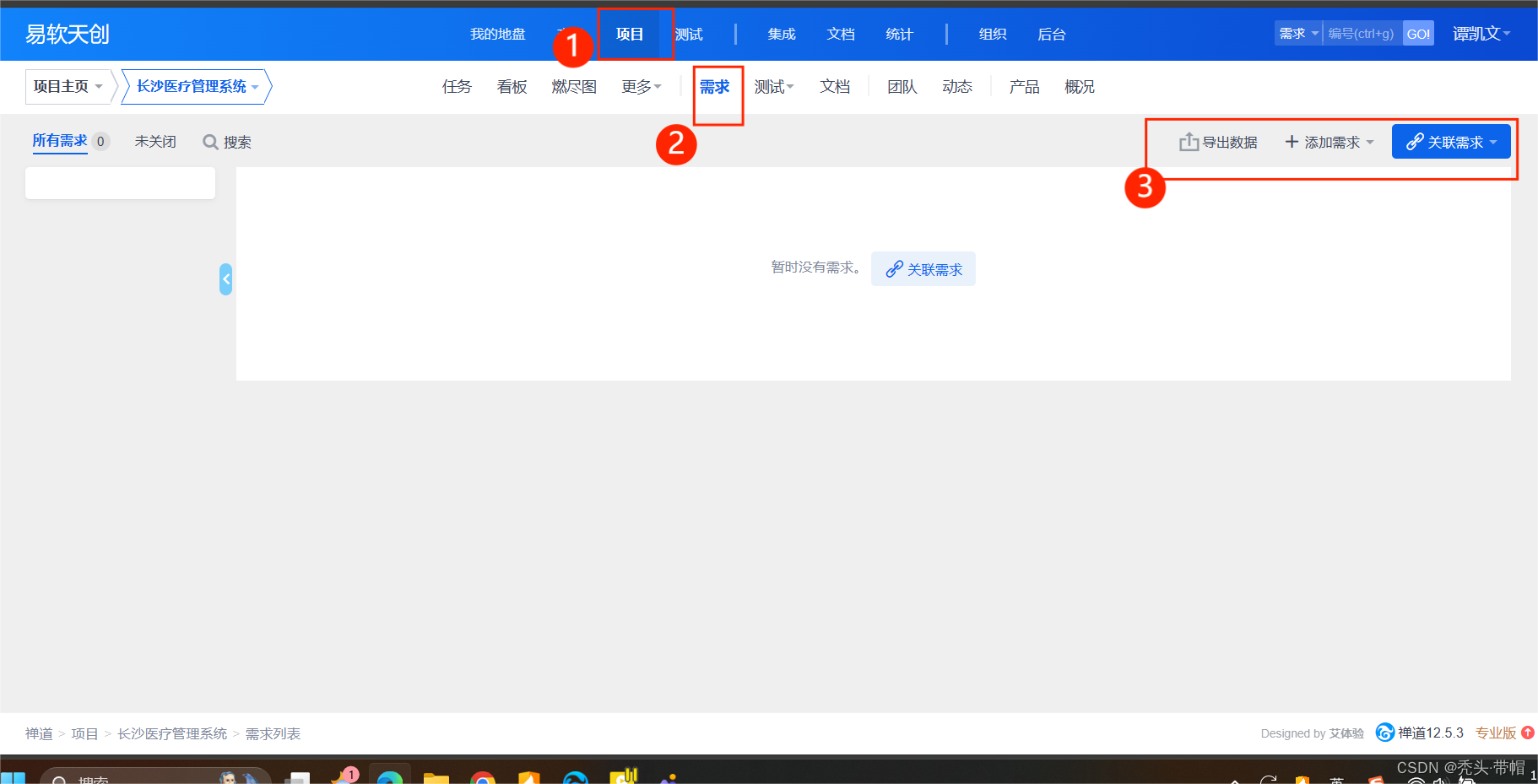Expand the 项目主页 dropdown
This screenshot has height=784, width=1538.
tap(68, 87)
